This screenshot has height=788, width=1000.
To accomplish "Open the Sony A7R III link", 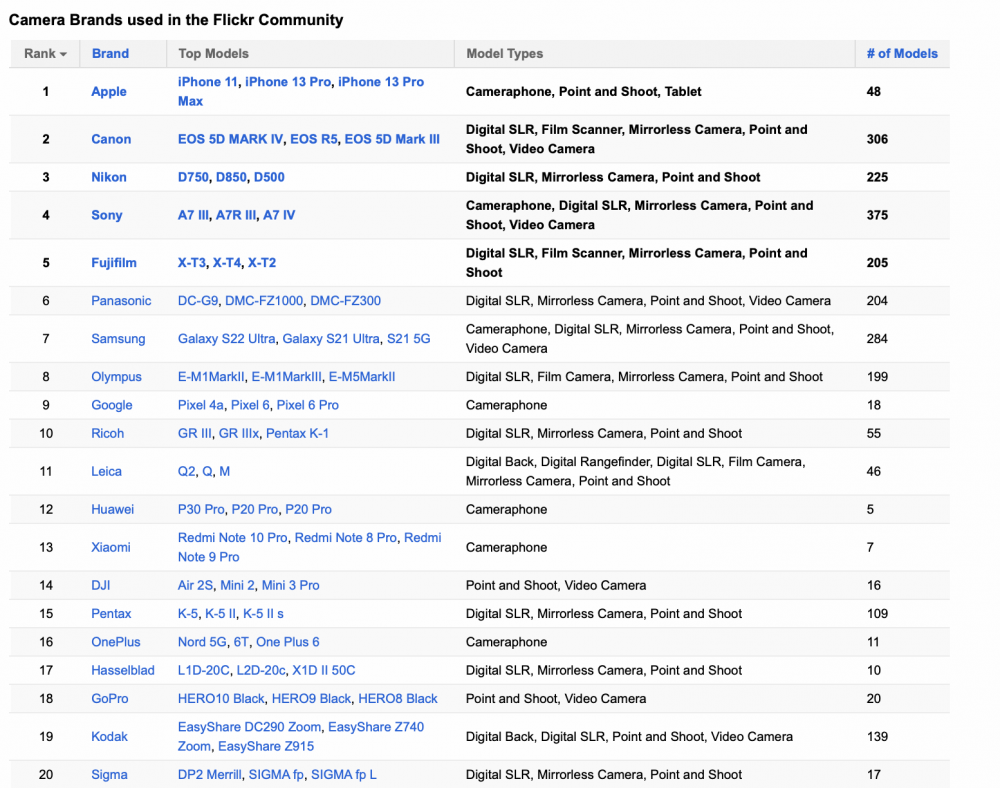I will (x=236, y=215).
